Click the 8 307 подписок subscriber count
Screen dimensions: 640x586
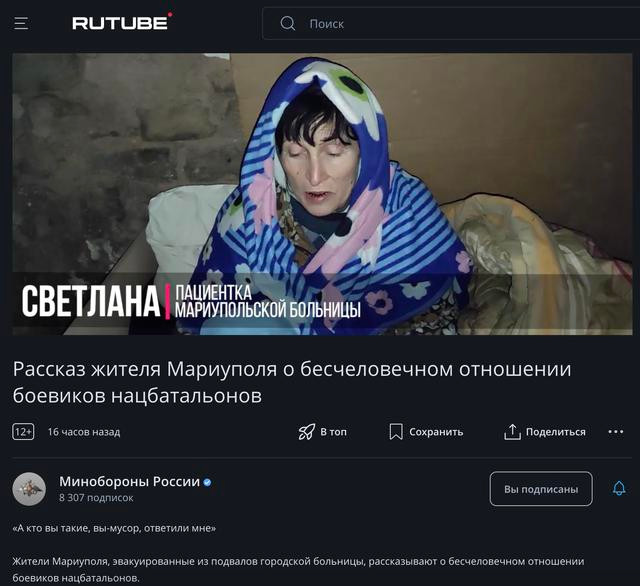pos(96,498)
